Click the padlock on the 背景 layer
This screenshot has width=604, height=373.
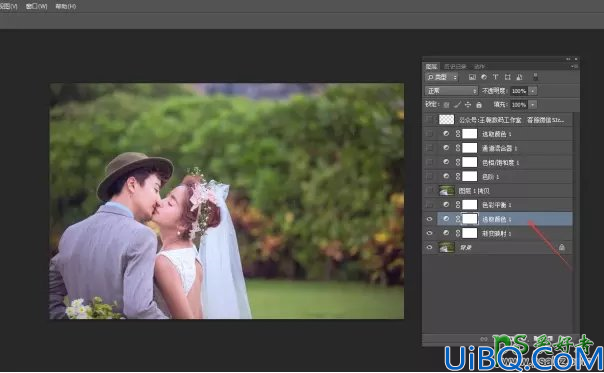click(562, 247)
